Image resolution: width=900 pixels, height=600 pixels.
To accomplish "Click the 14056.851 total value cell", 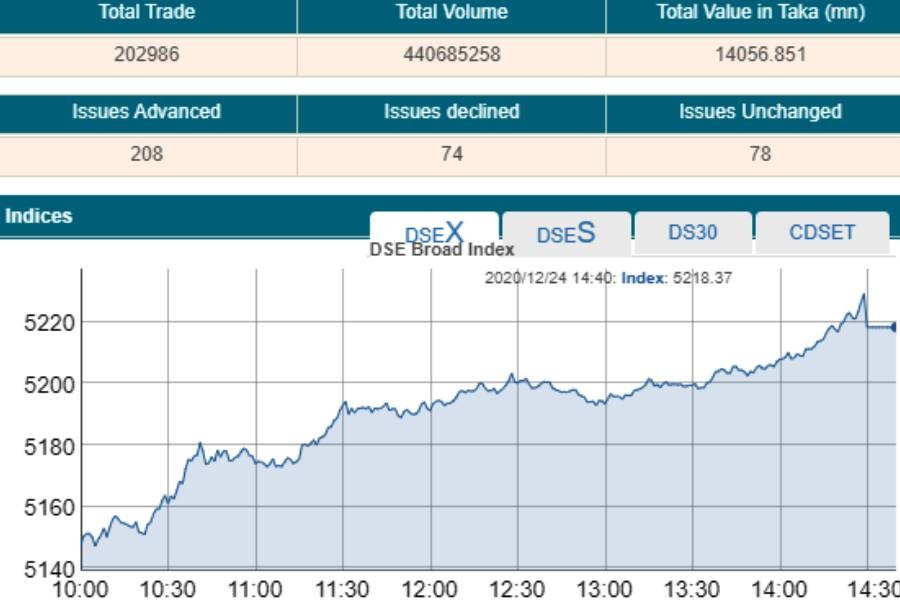I will 760,55.
